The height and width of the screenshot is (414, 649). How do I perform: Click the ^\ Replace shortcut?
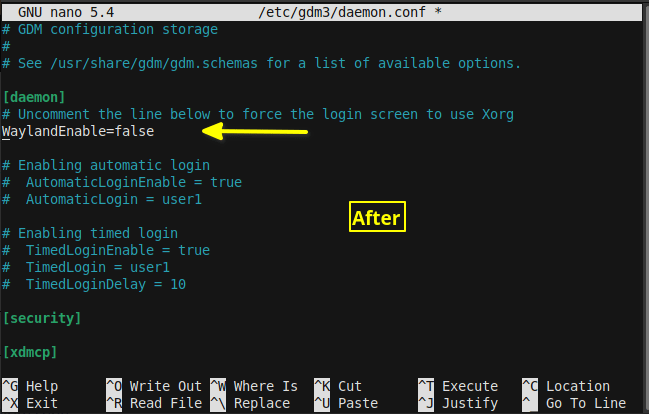pyautogui.click(x=250, y=403)
